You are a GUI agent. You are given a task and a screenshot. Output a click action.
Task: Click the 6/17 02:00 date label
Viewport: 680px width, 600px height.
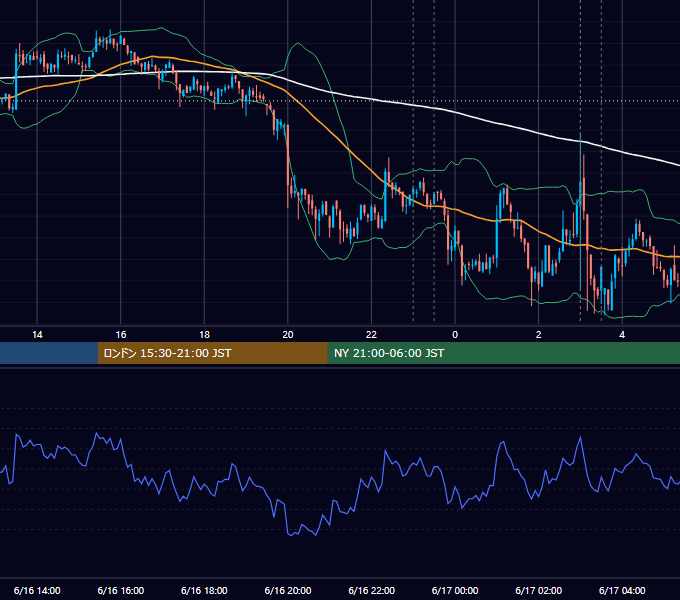pyautogui.click(x=539, y=590)
